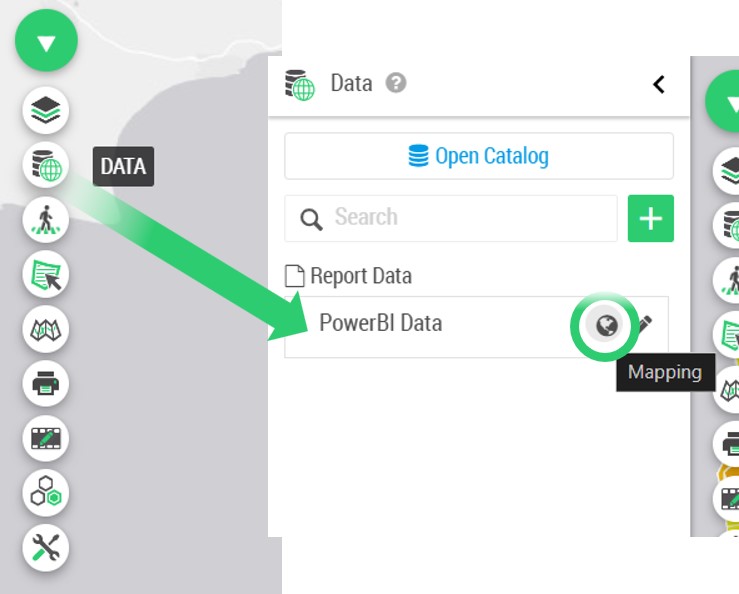This screenshot has height=594, width=739.
Task: Open the film strip editor tool
Action: (x=46, y=438)
